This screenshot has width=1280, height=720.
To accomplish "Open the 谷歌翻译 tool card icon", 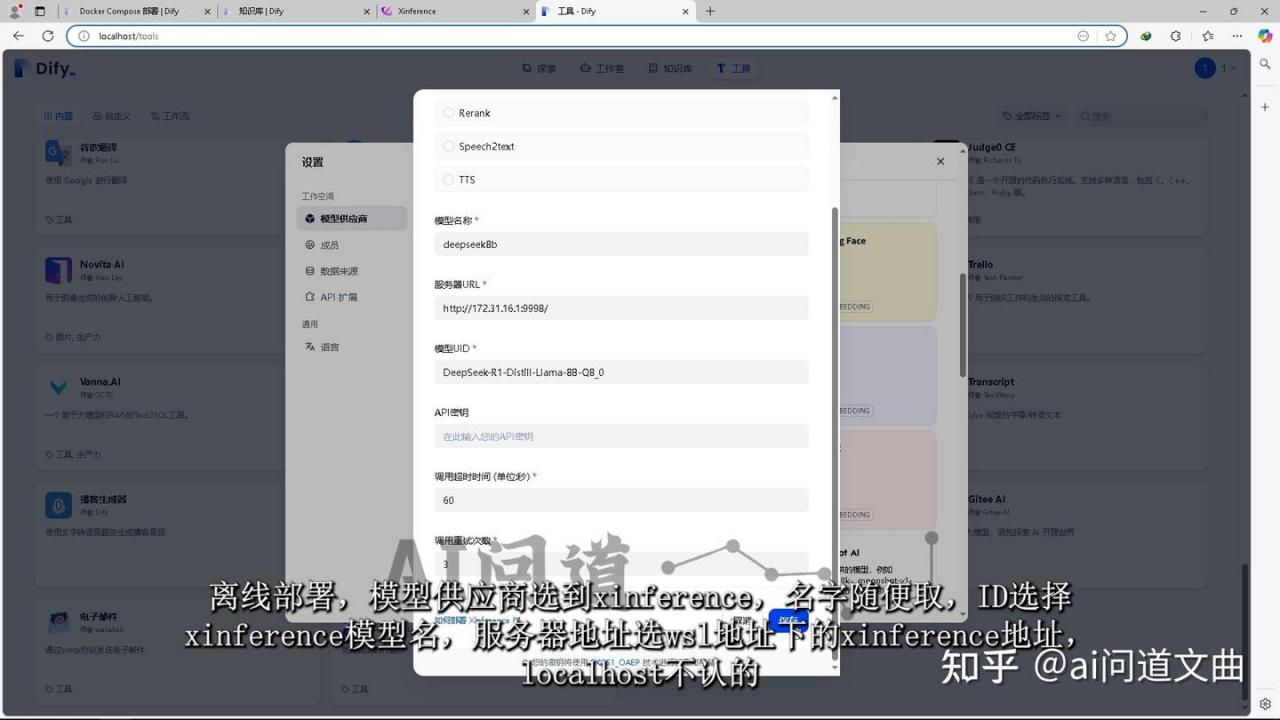I will (58, 152).
